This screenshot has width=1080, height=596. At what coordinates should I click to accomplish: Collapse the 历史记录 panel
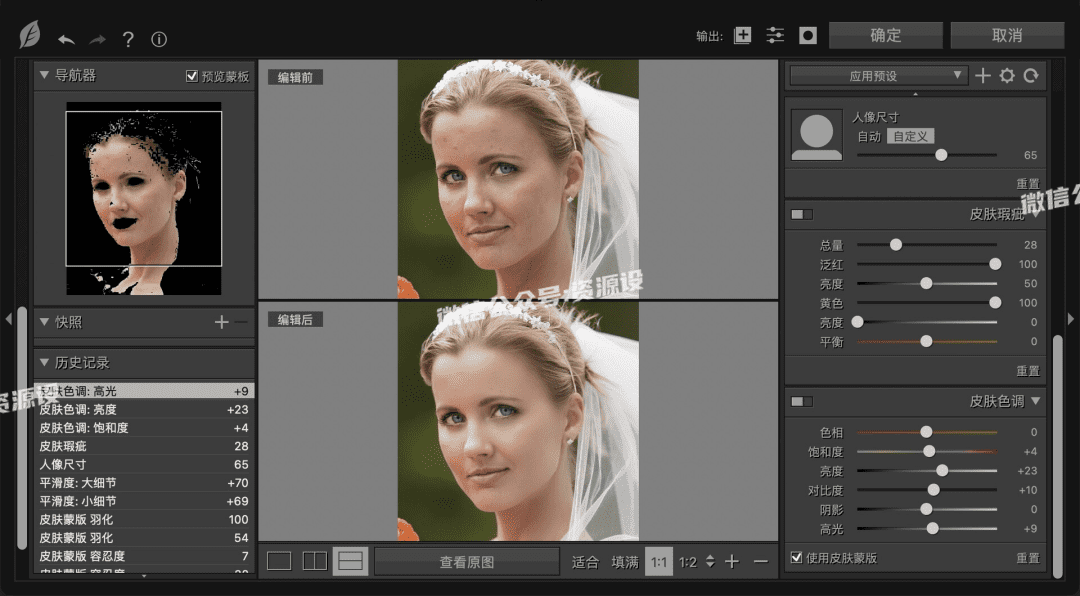click(44, 362)
